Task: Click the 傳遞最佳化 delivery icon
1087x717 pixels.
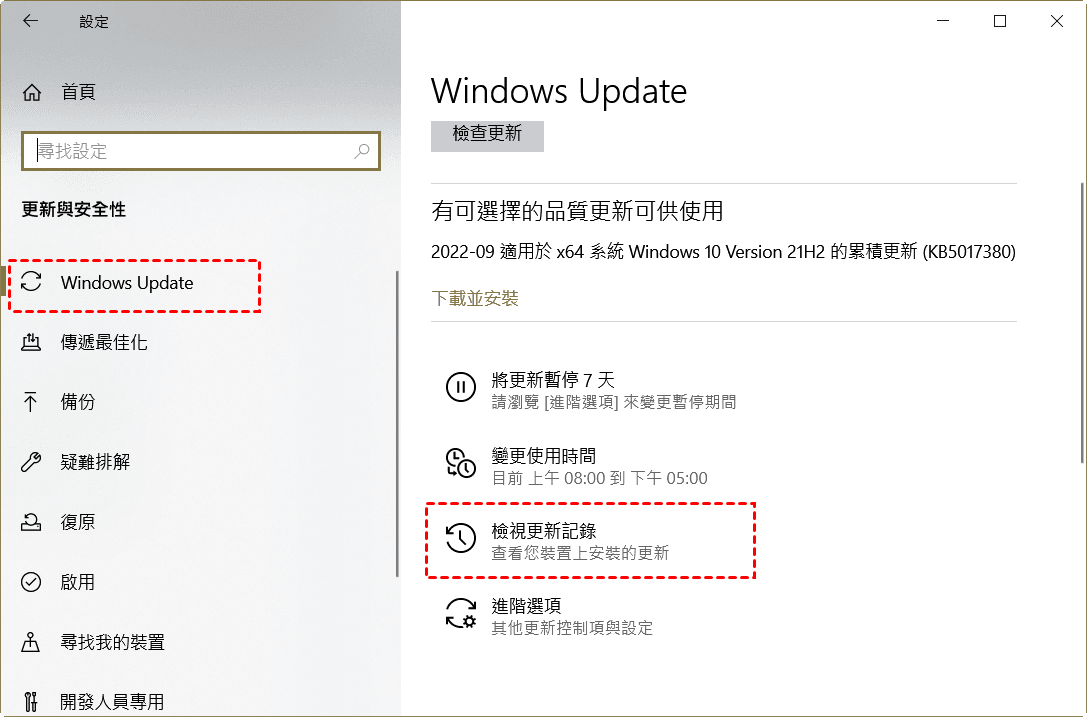Action: (x=31, y=342)
